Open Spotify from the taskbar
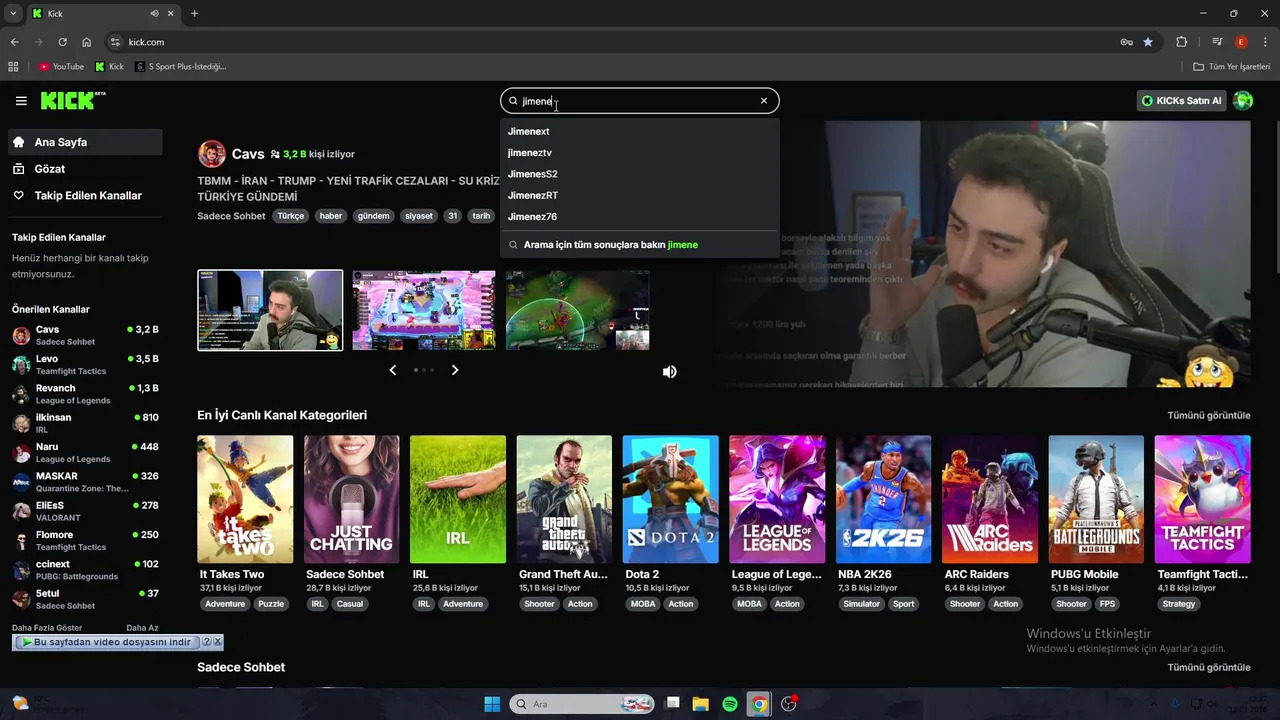Image resolution: width=1280 pixels, height=720 pixels. tap(730, 704)
